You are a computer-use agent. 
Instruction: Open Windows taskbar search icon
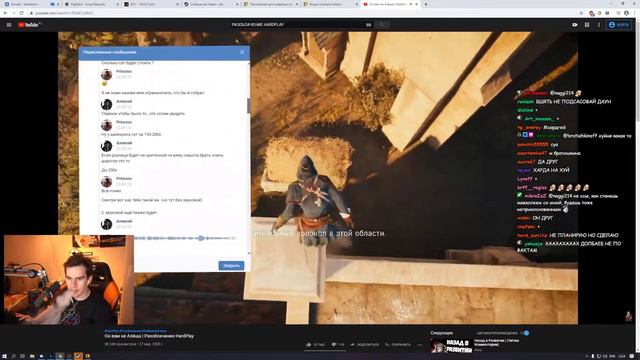[13, 356]
